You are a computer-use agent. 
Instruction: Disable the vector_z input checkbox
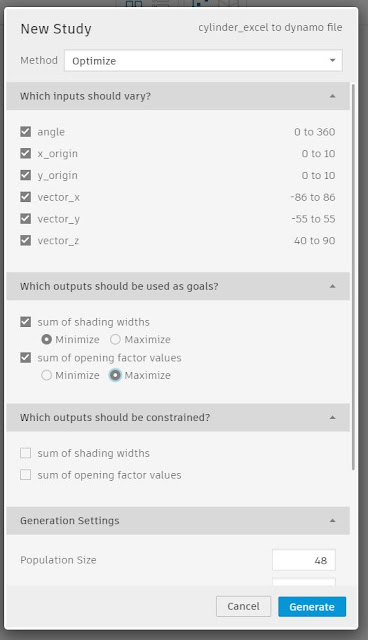[25, 240]
